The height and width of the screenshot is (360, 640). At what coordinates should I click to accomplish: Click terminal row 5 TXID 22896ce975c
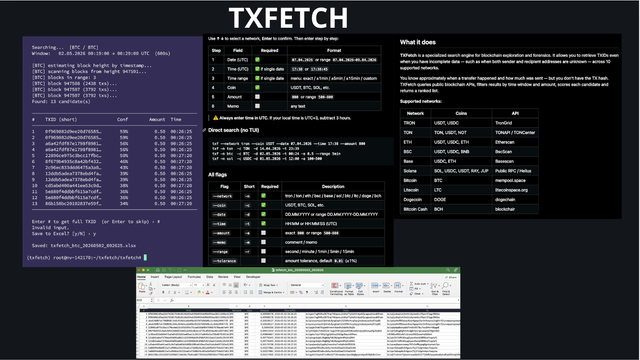(73, 156)
